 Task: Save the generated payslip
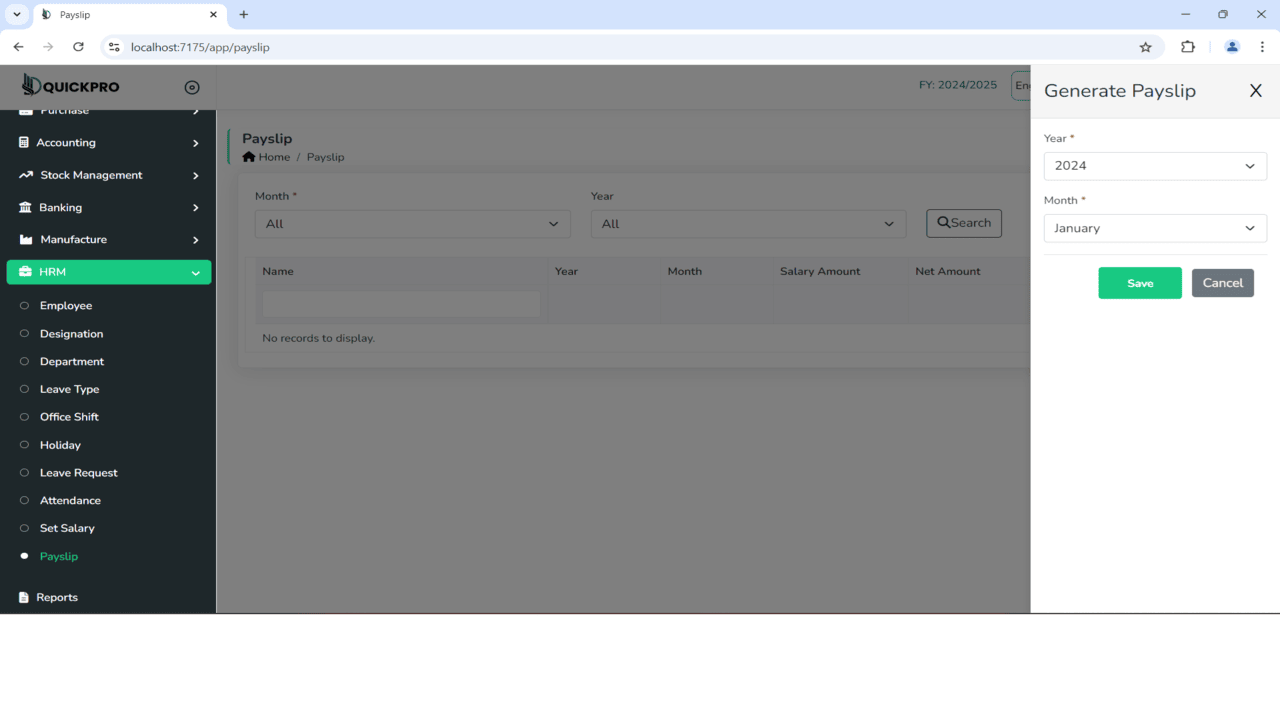click(1139, 283)
